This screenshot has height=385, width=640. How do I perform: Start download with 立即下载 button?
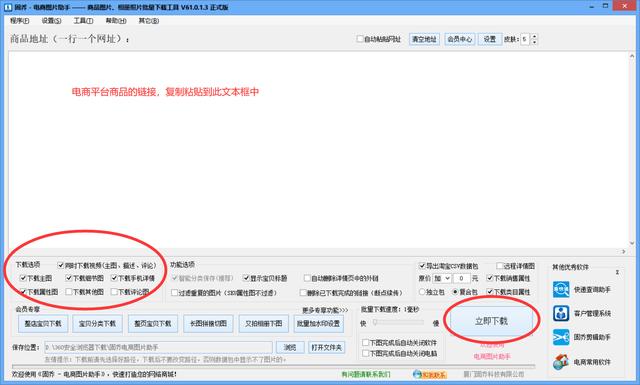[491, 321]
